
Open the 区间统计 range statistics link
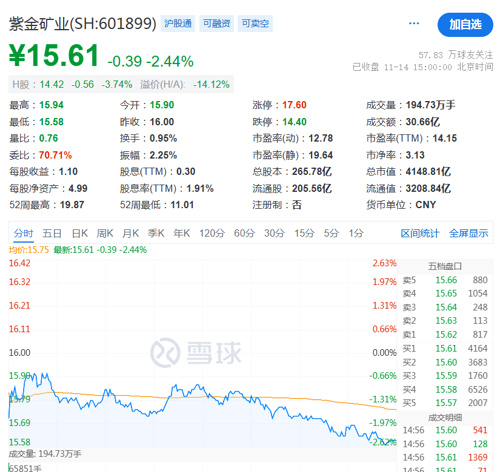click(x=420, y=233)
